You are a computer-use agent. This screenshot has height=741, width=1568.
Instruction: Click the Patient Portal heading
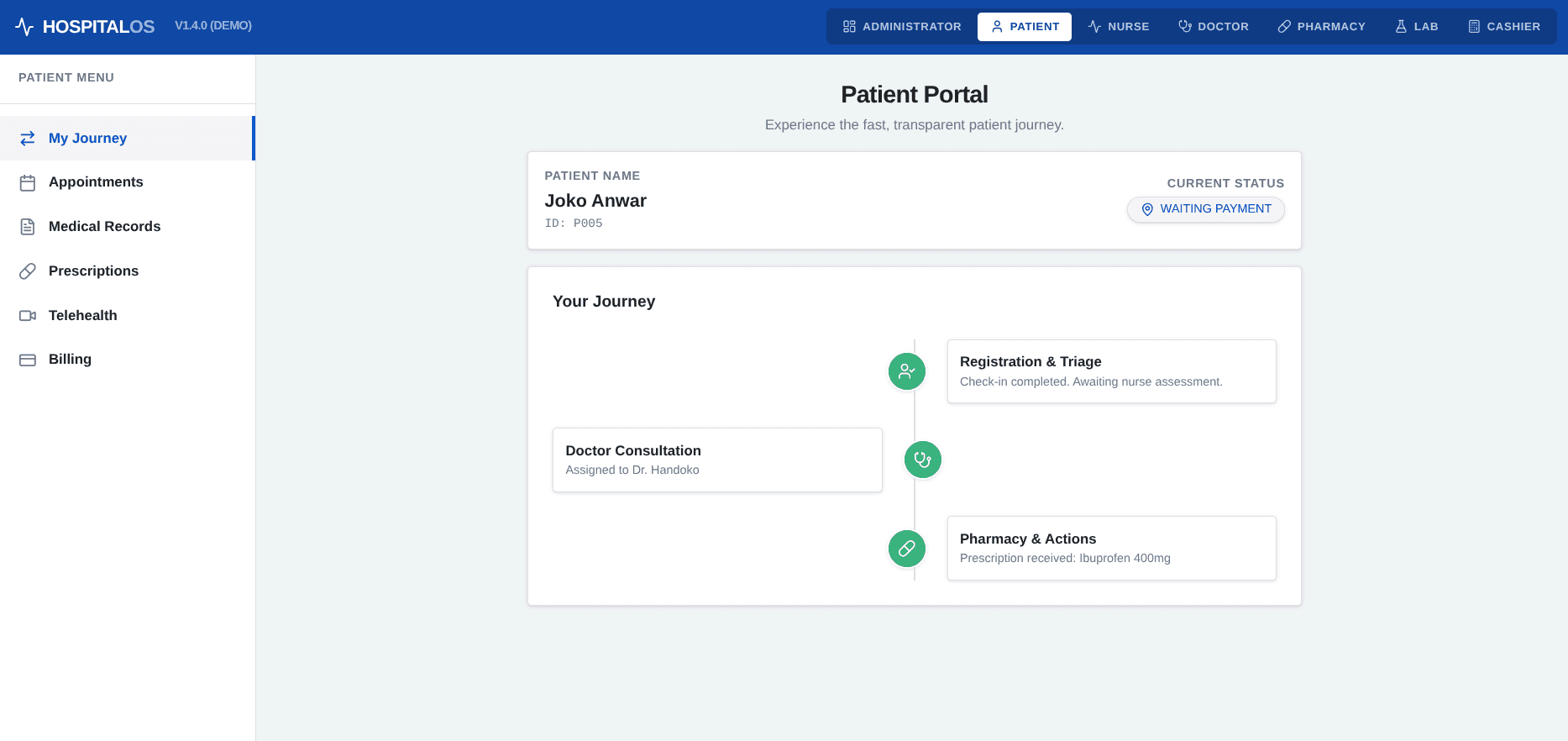915,94
